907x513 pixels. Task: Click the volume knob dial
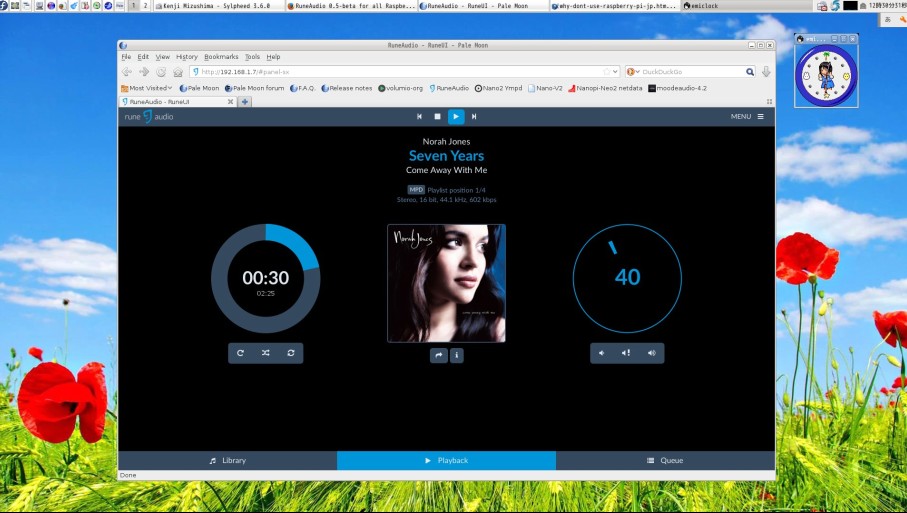(x=627, y=278)
